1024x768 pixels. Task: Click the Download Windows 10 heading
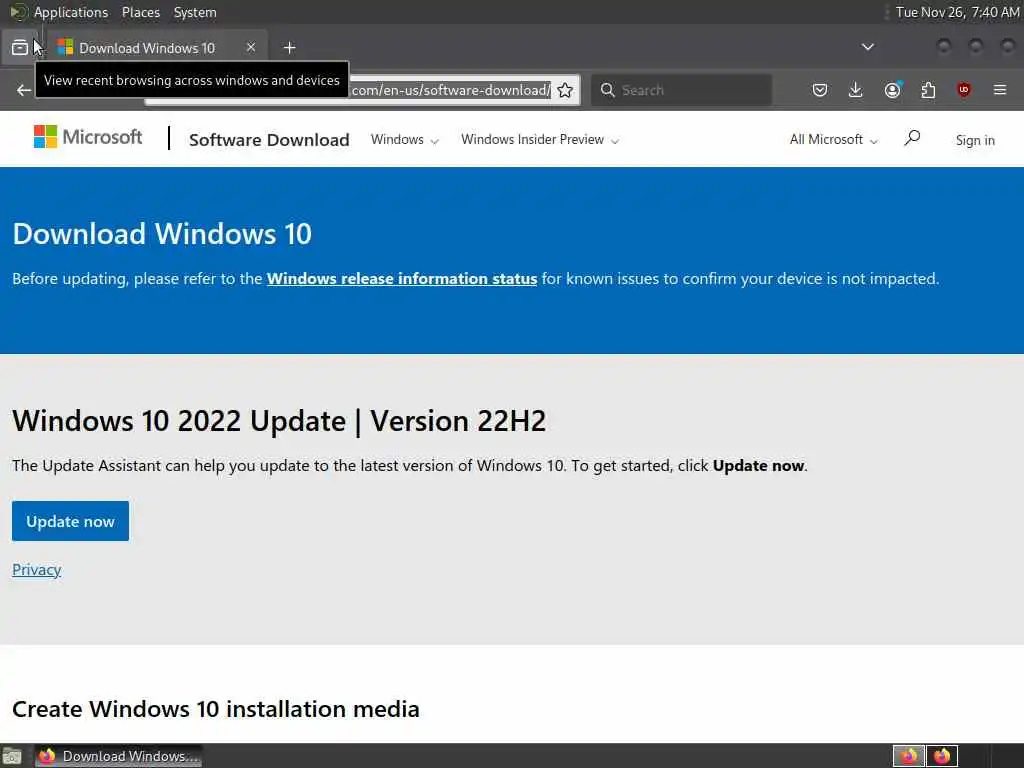(162, 234)
